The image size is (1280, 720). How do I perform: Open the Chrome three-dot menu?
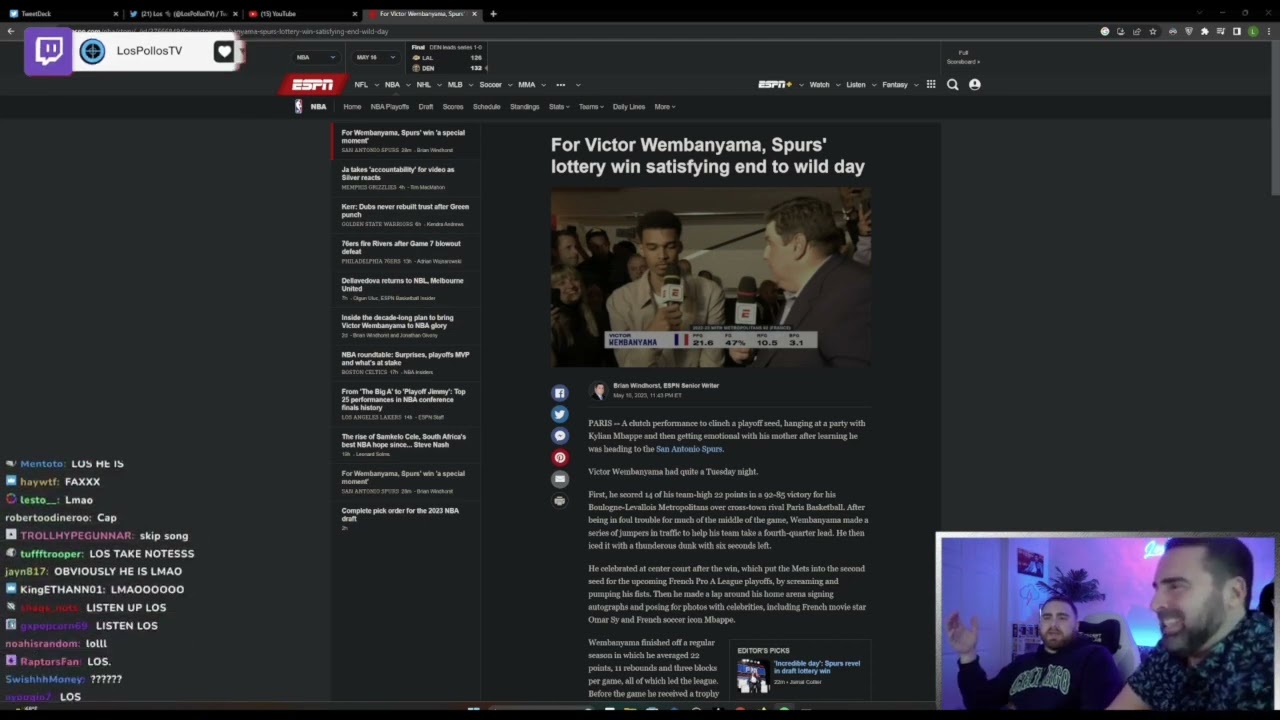click(x=1269, y=31)
